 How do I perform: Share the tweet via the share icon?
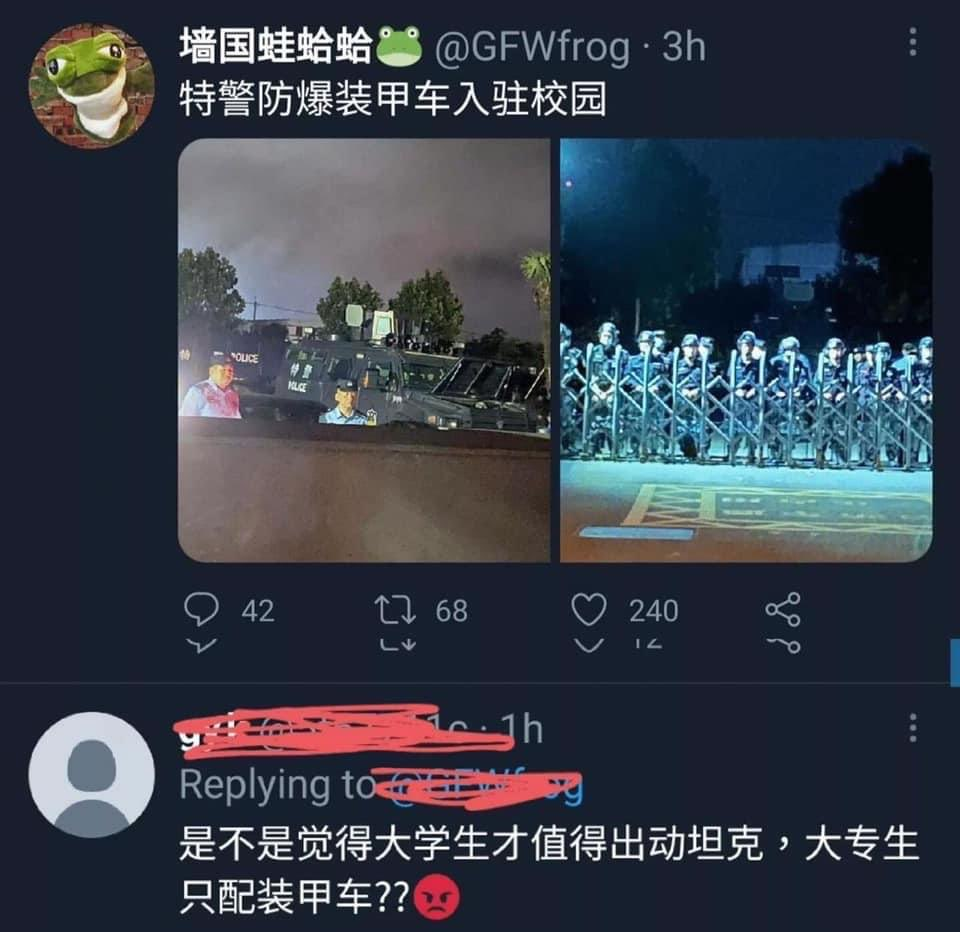point(783,609)
